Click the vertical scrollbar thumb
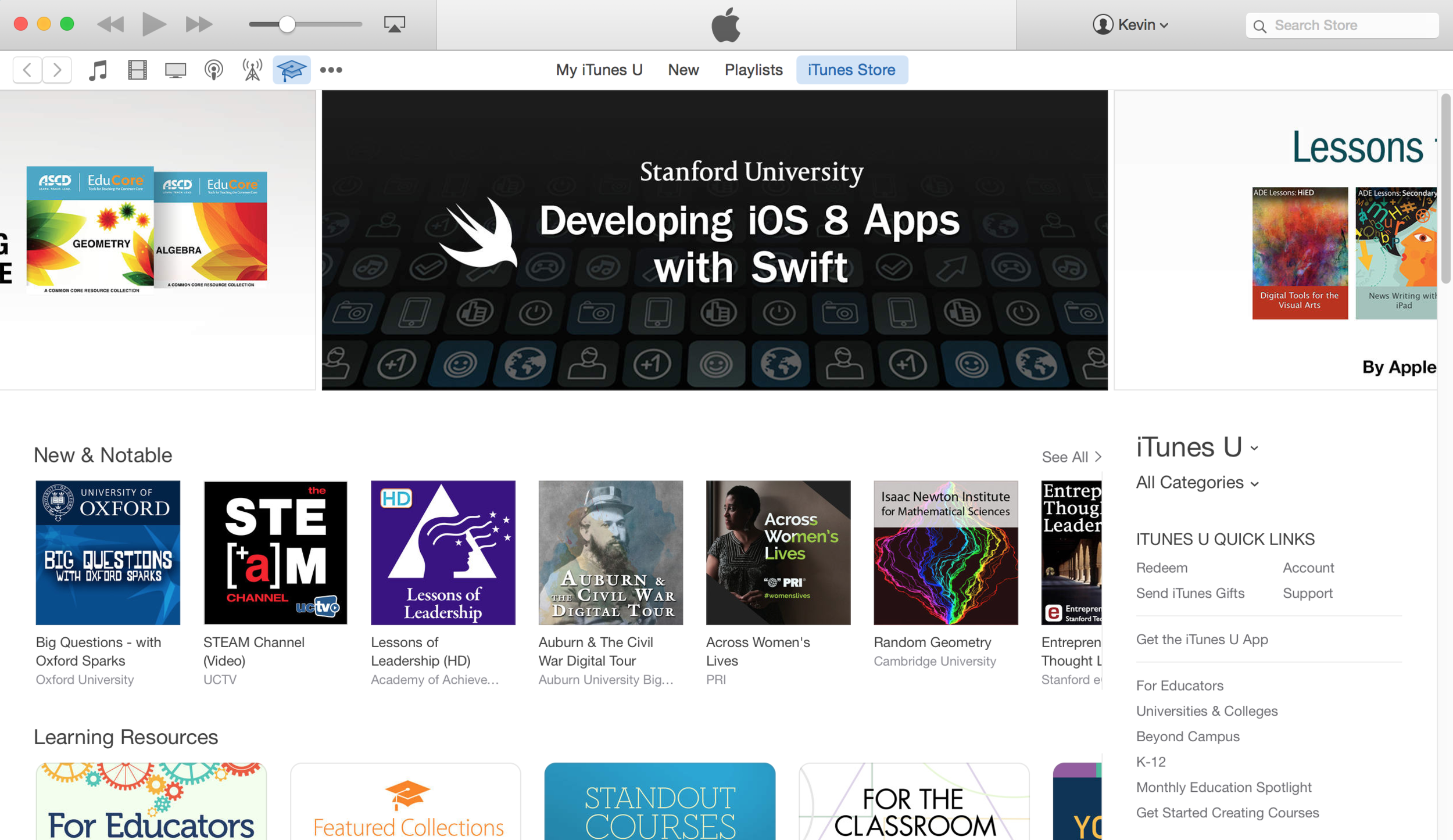Image resolution: width=1453 pixels, height=840 pixels. coord(1445,189)
